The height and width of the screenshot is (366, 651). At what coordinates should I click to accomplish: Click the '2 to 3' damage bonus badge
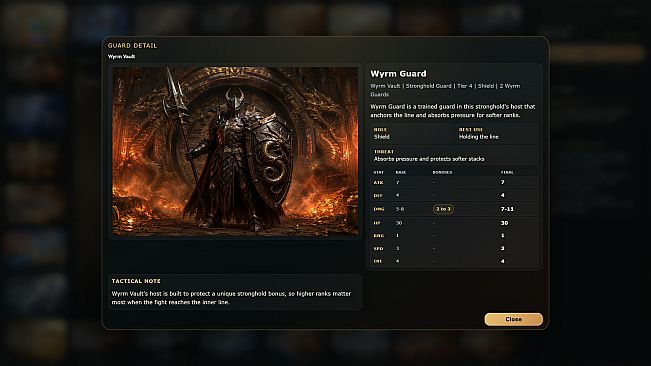pyautogui.click(x=443, y=209)
